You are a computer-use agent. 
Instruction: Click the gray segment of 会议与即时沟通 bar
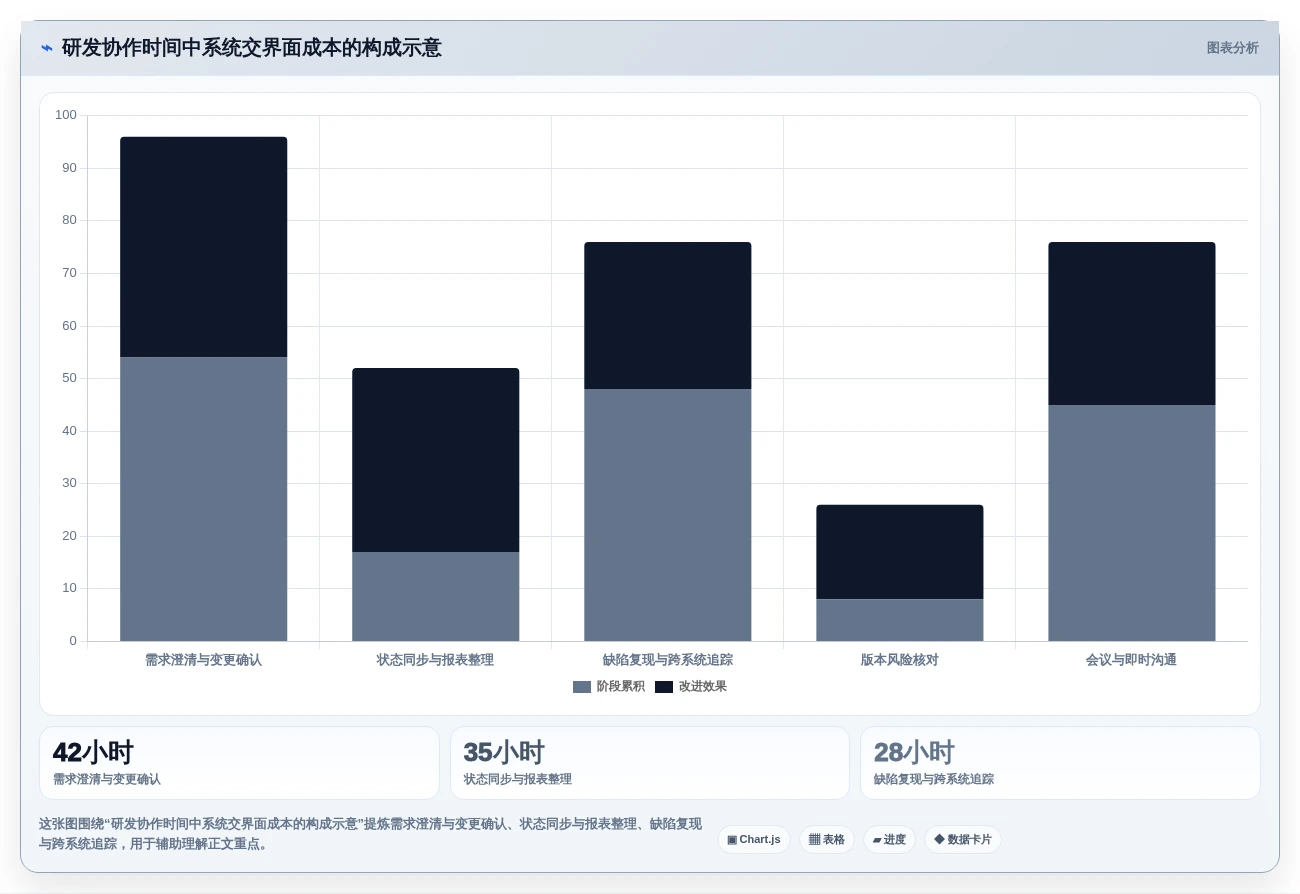[x=1132, y=523]
